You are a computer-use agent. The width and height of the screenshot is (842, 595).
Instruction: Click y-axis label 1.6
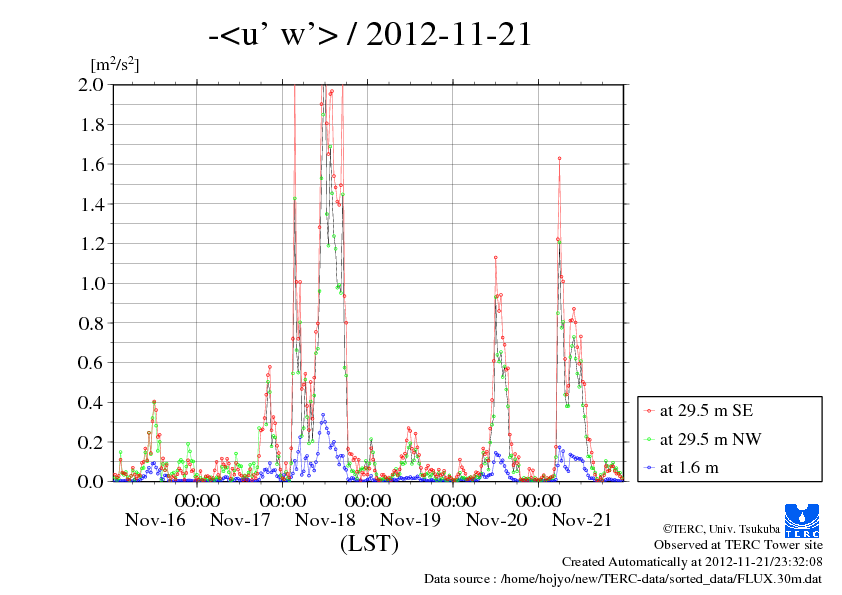(91, 164)
